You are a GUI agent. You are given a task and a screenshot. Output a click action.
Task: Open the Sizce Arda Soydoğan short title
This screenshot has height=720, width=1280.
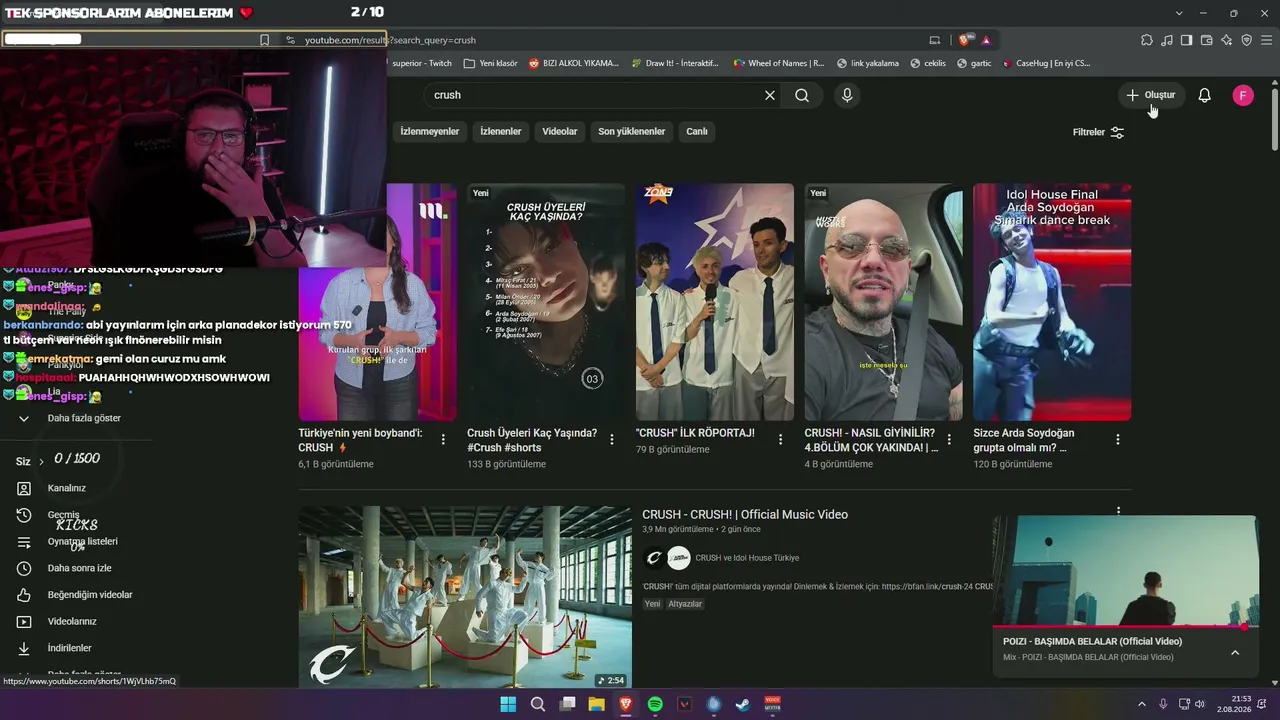click(x=1024, y=440)
